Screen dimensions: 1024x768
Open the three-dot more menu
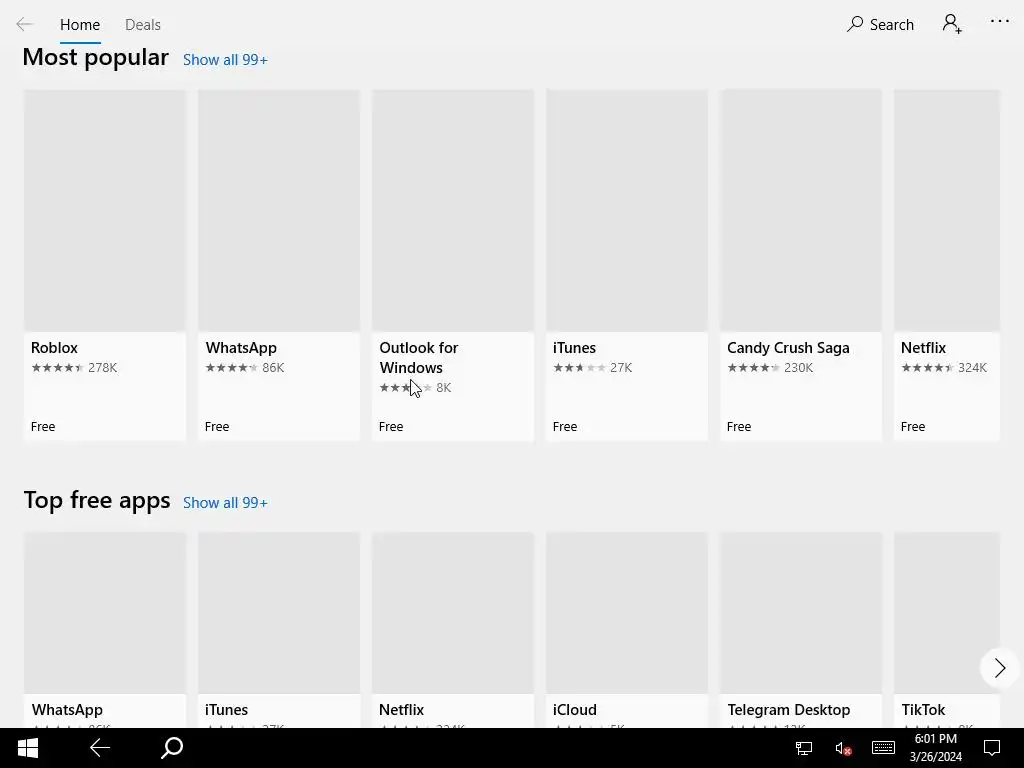point(999,22)
